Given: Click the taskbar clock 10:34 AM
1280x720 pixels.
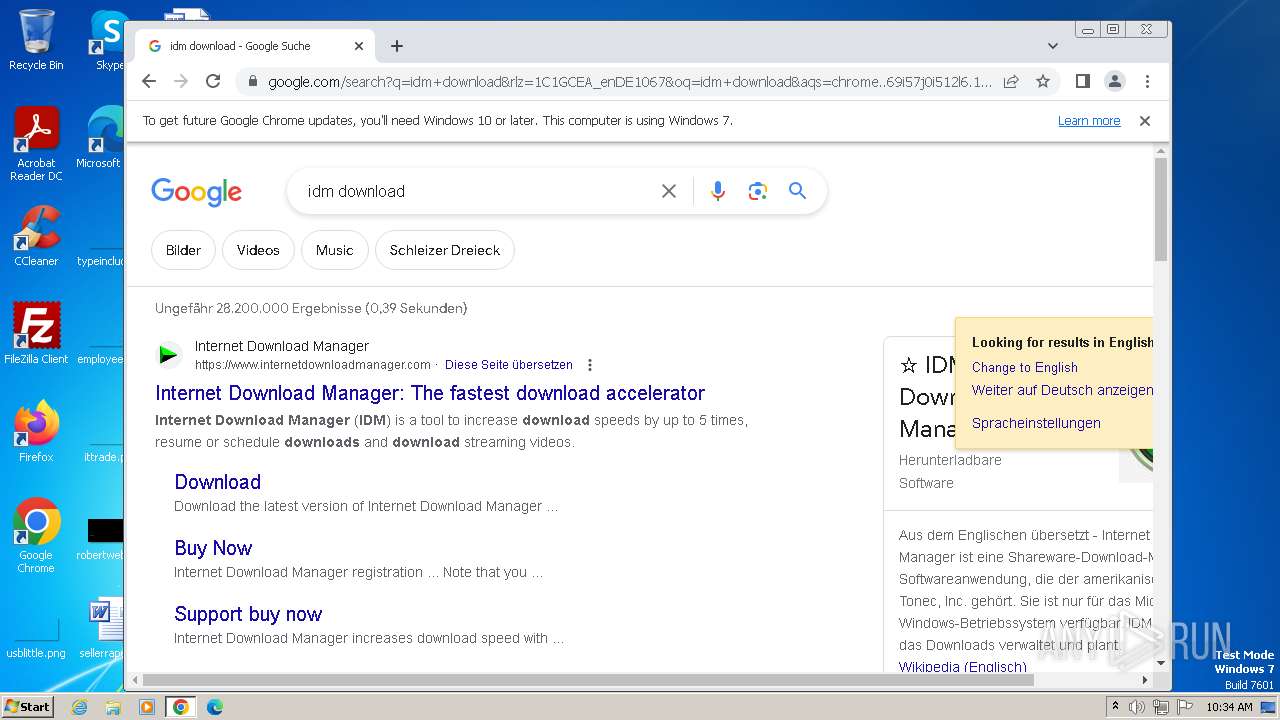Looking at the screenshot, I should 1229,707.
